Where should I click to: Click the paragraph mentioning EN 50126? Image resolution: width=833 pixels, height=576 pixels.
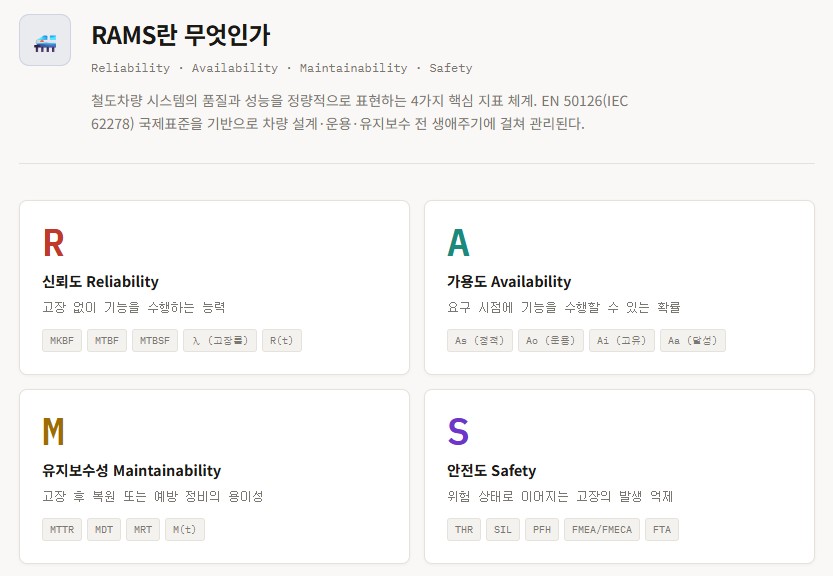click(360, 112)
